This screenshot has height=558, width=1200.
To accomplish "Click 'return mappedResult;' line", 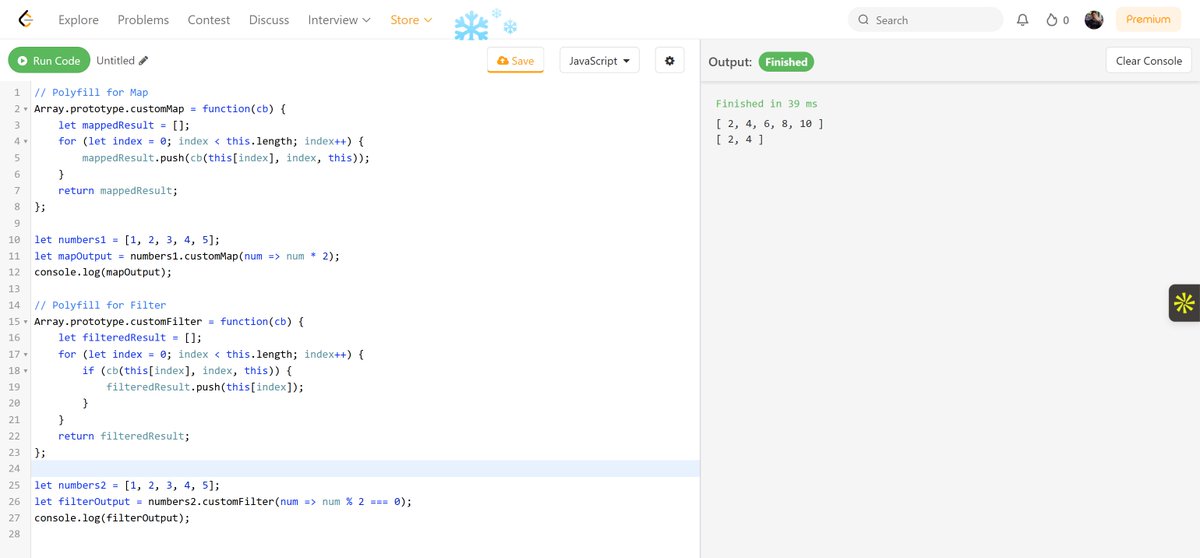I will click(117, 190).
